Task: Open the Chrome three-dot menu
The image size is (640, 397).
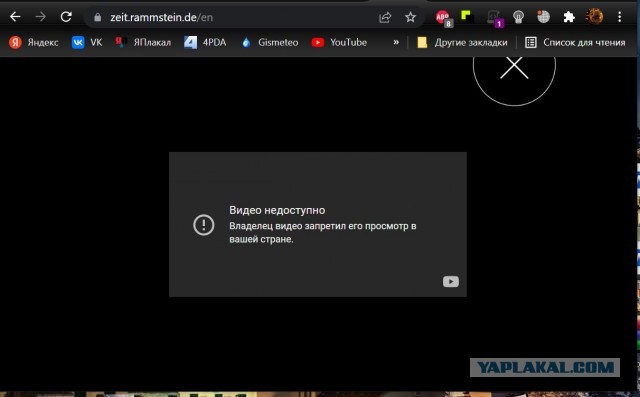Action: (620, 17)
